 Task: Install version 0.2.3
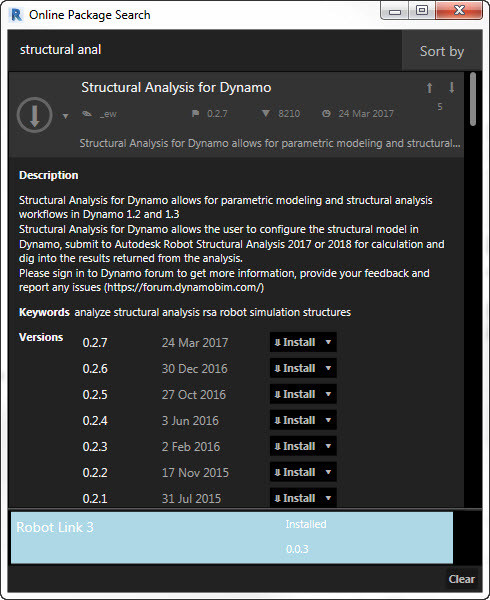[295, 446]
